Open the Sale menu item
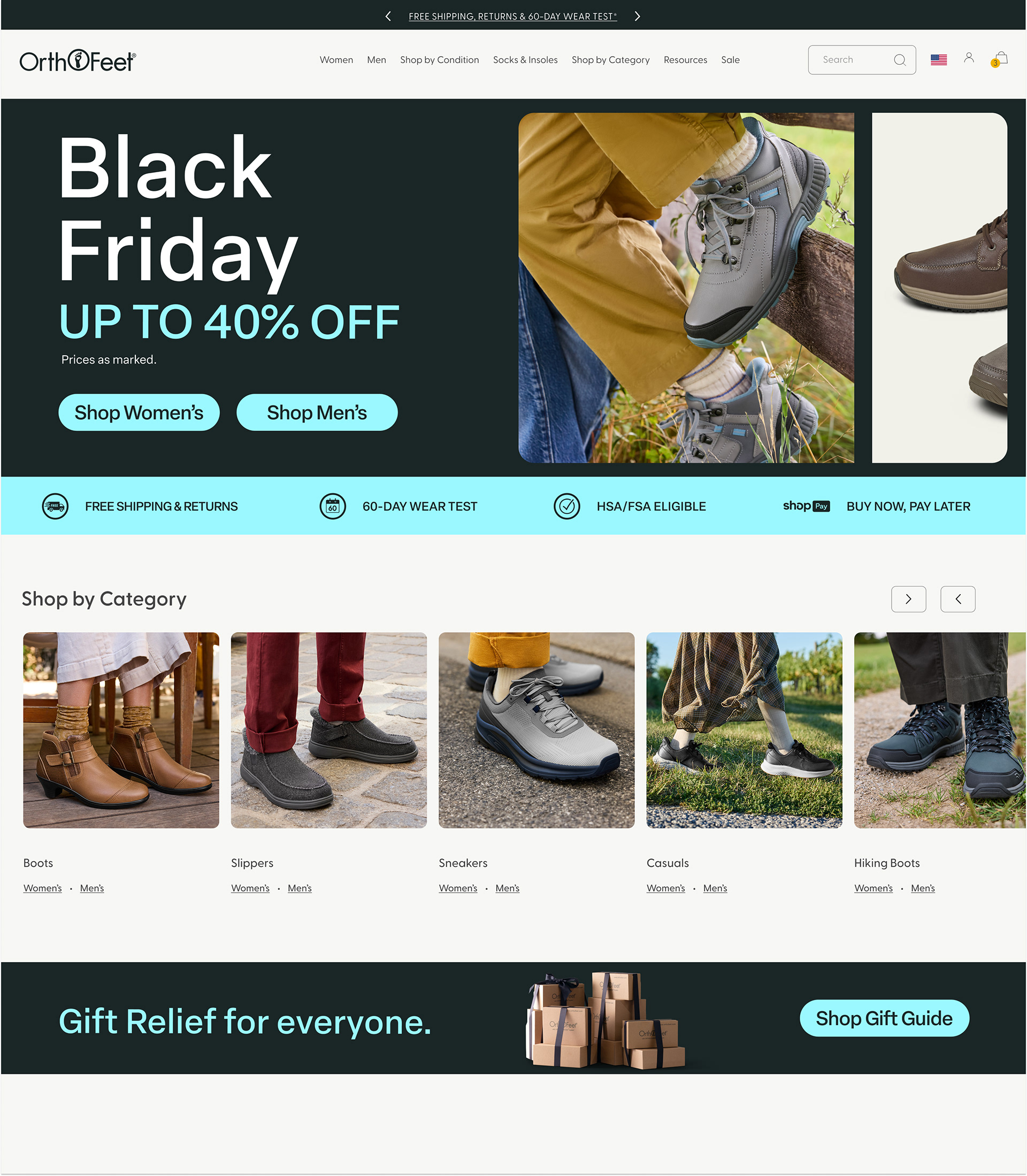 click(x=730, y=60)
